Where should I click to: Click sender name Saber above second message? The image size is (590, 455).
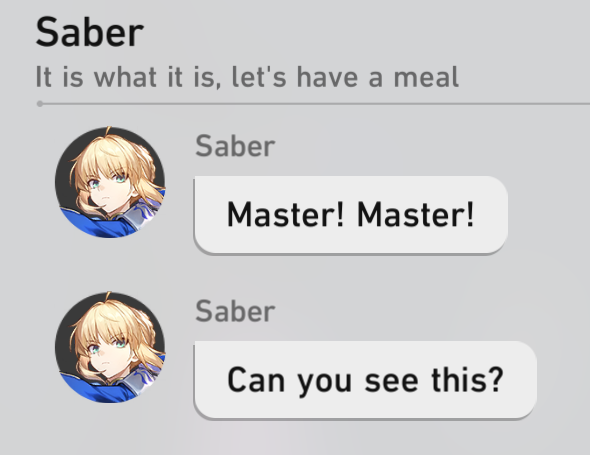[235, 311]
